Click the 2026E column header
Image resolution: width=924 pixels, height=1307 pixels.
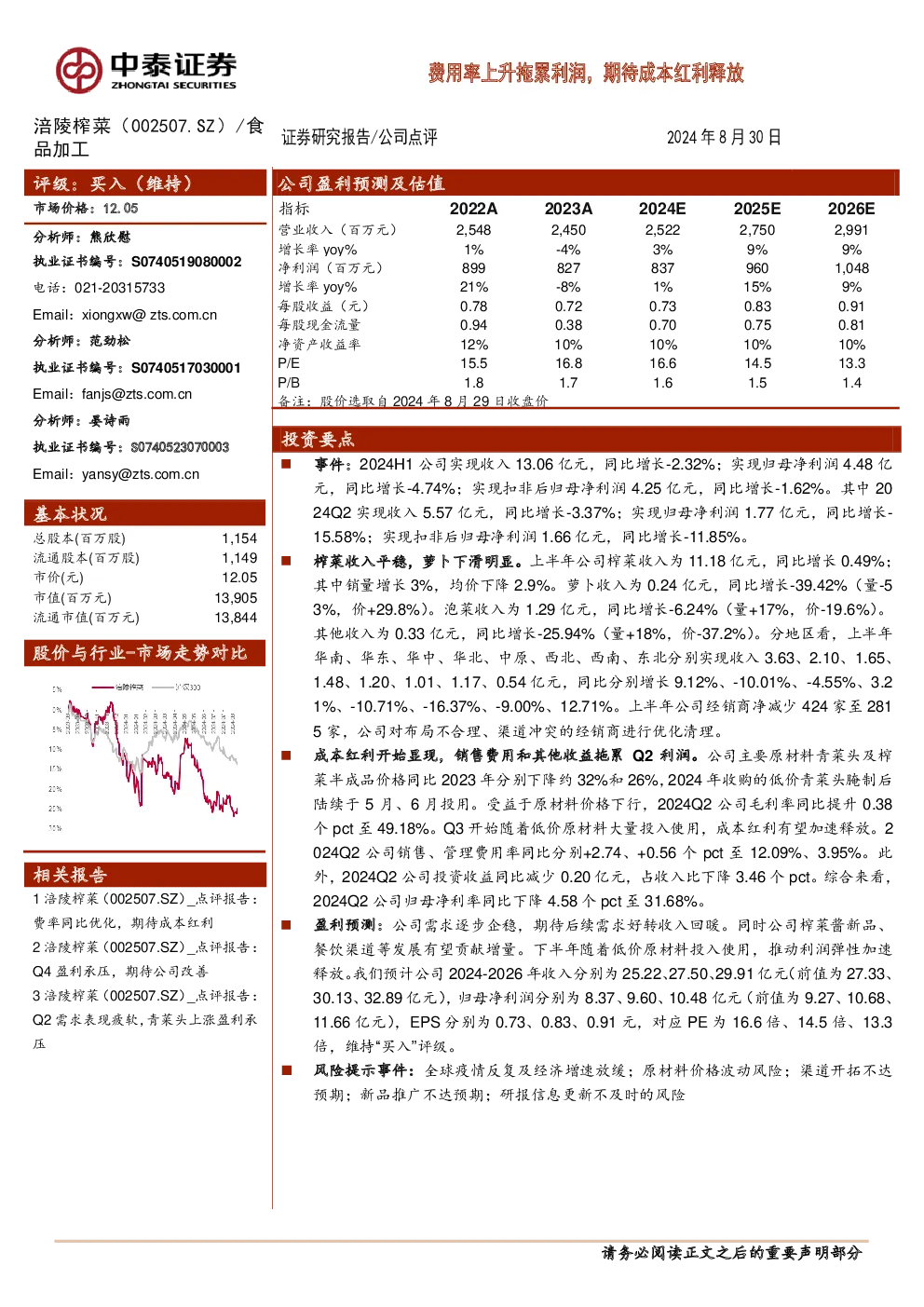[851, 209]
